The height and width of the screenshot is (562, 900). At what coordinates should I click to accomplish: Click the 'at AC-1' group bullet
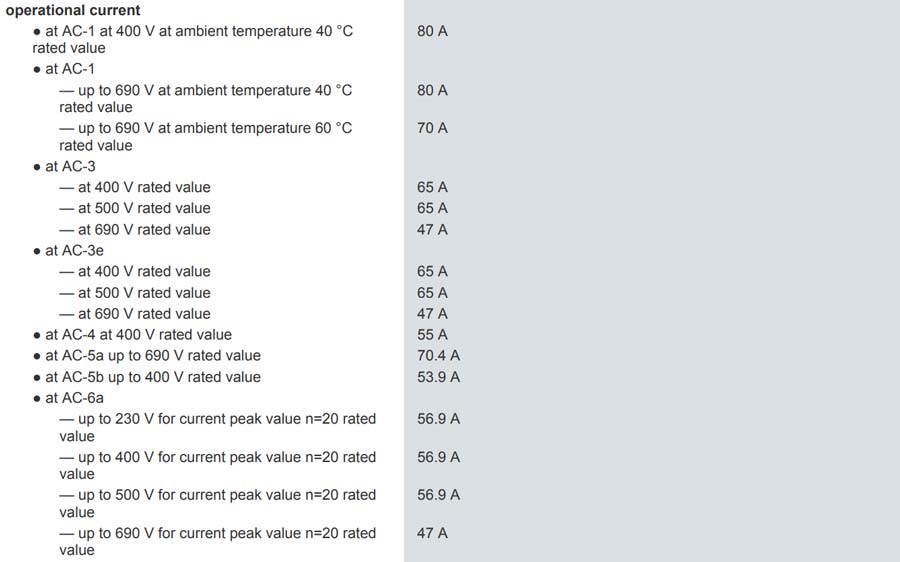(64, 69)
